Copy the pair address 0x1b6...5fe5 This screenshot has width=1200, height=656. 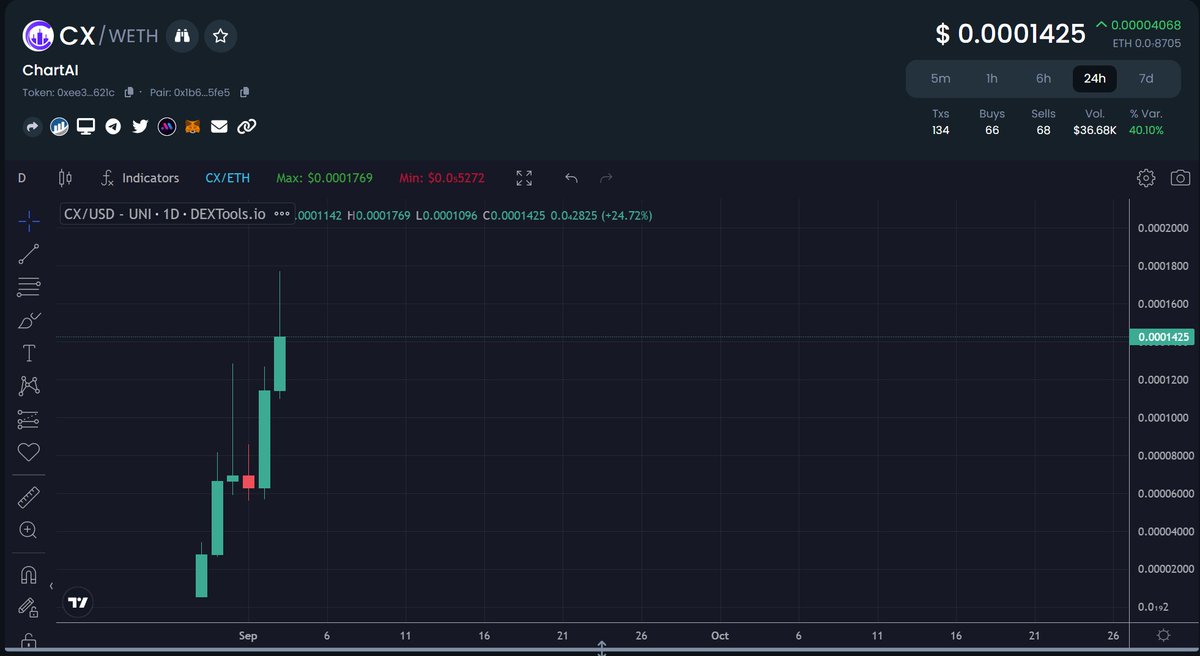coord(245,92)
